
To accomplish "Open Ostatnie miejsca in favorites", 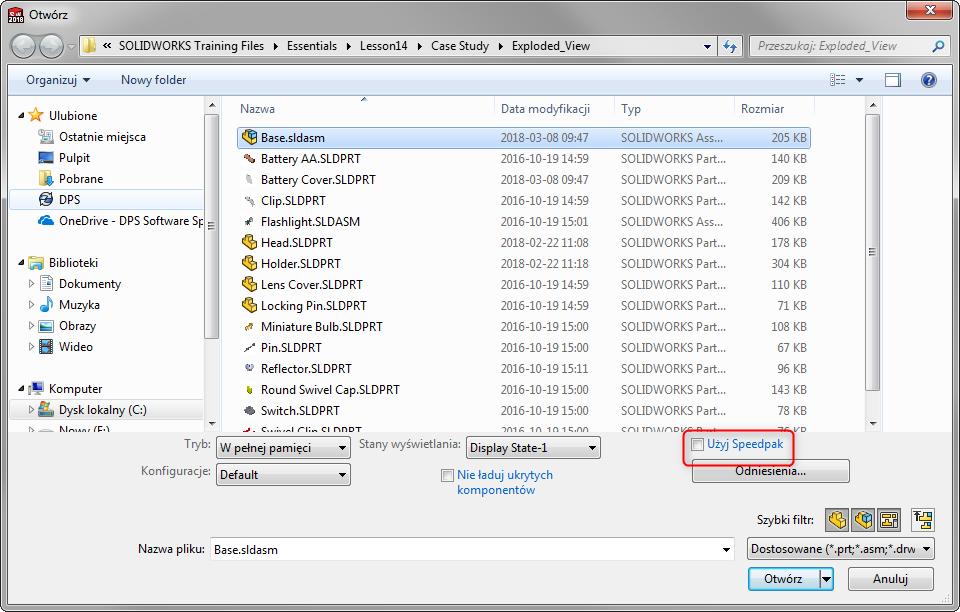I will click(102, 136).
